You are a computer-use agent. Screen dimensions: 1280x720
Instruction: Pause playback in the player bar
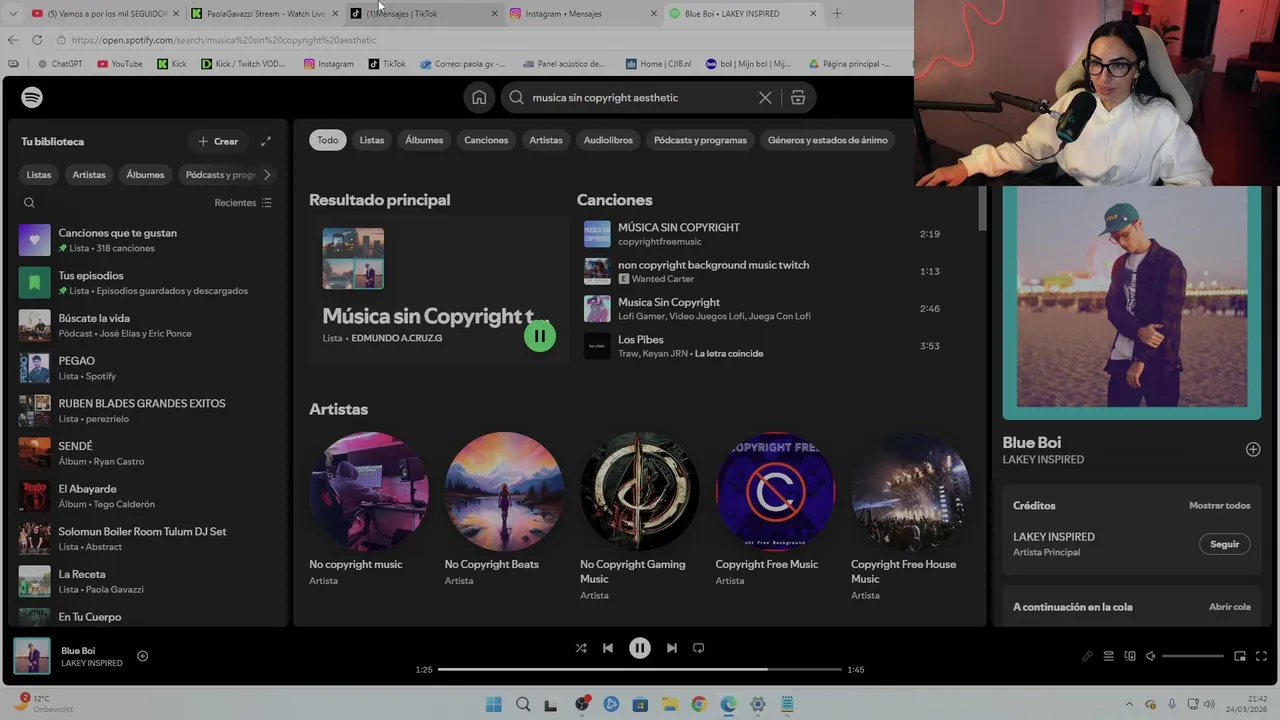pyautogui.click(x=640, y=648)
